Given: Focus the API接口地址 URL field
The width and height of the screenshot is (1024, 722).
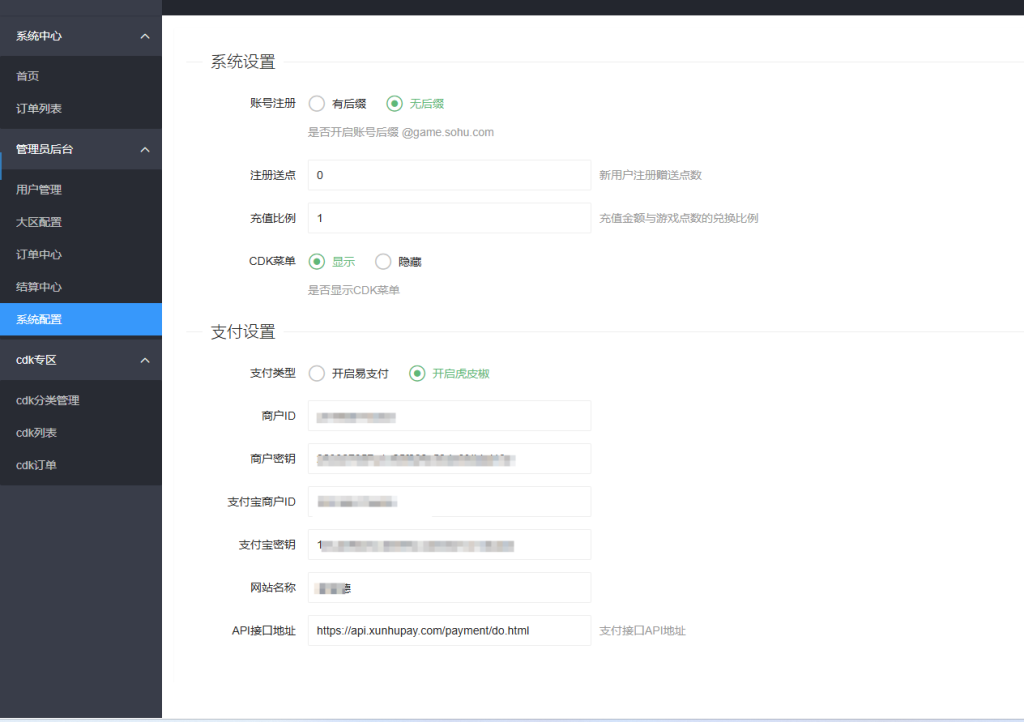Looking at the screenshot, I should point(449,631).
